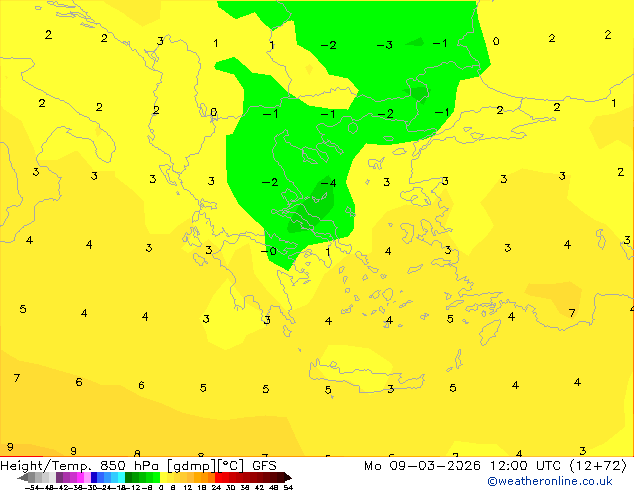The image size is (634, 490).
Task: Click the -0 temperature label
Action: (x=268, y=251)
